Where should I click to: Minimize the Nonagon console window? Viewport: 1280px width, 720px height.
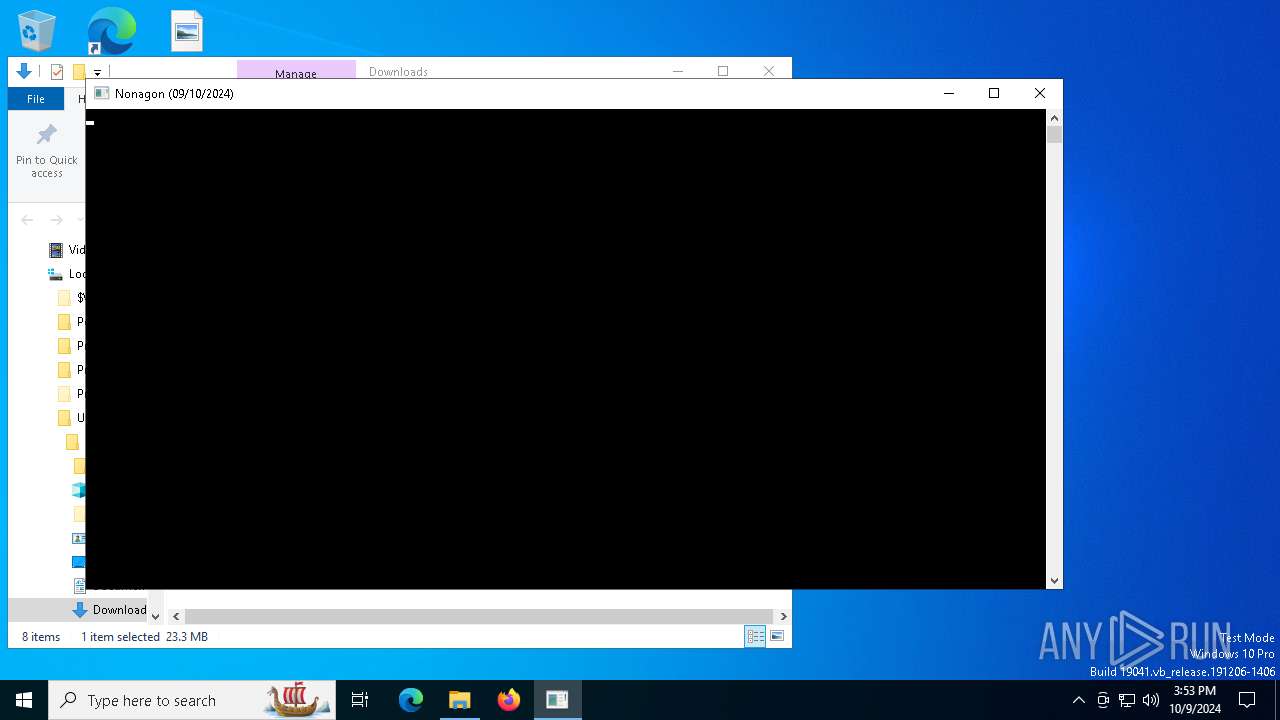(948, 93)
